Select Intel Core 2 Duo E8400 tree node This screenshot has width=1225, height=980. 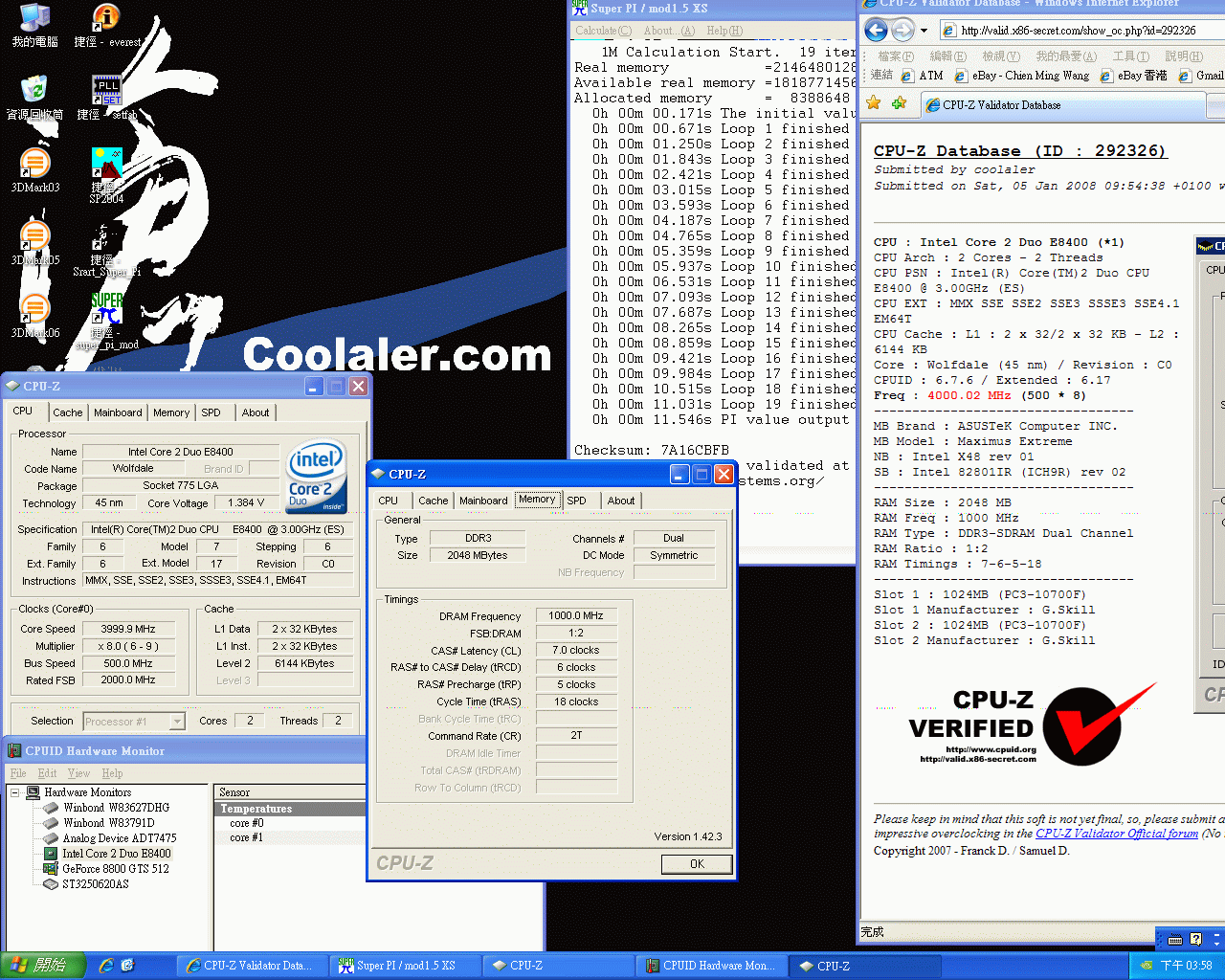click(x=116, y=854)
